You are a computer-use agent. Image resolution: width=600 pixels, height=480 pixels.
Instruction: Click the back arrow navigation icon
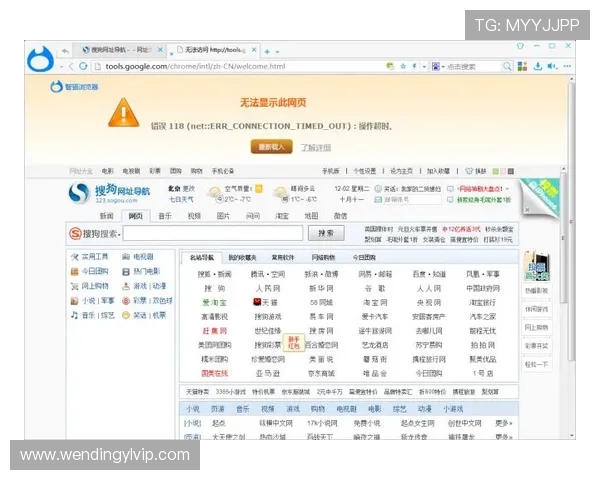(x=72, y=66)
